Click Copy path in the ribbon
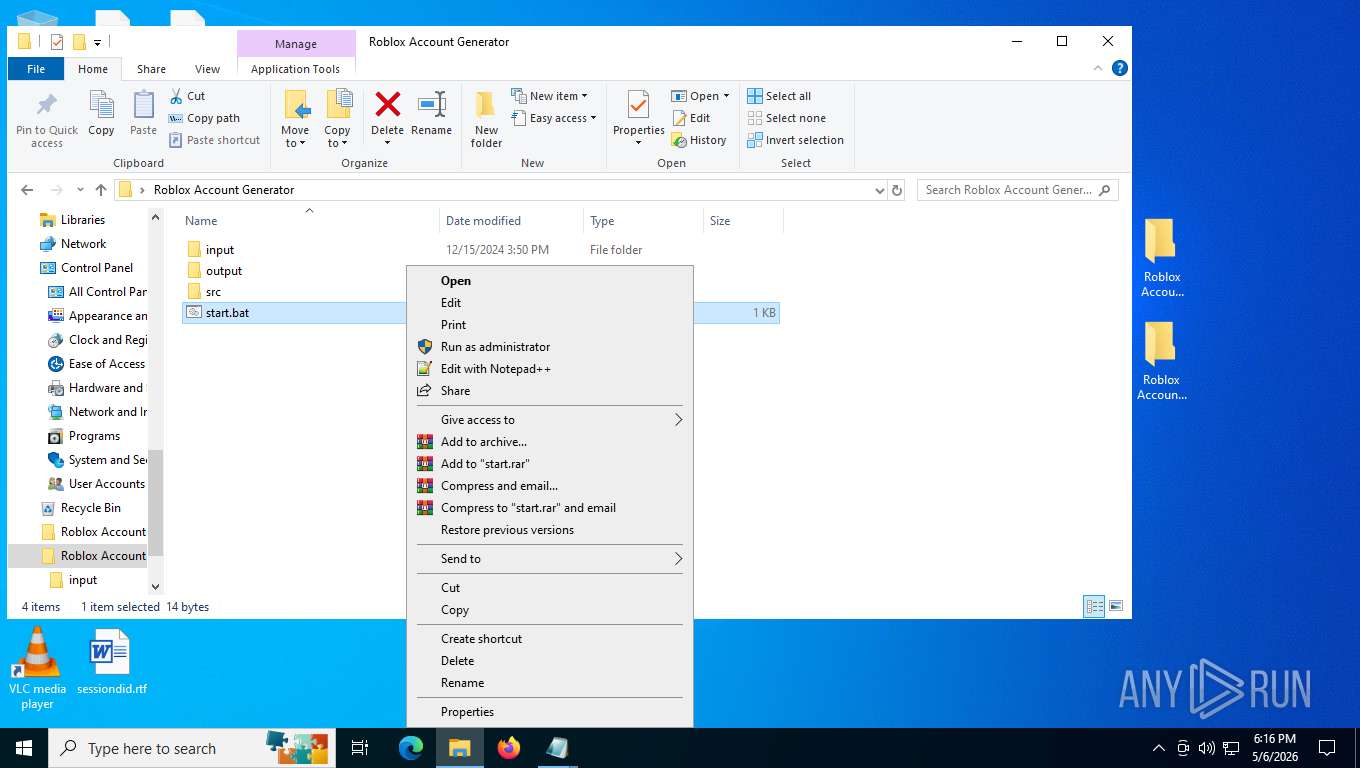 (204, 118)
